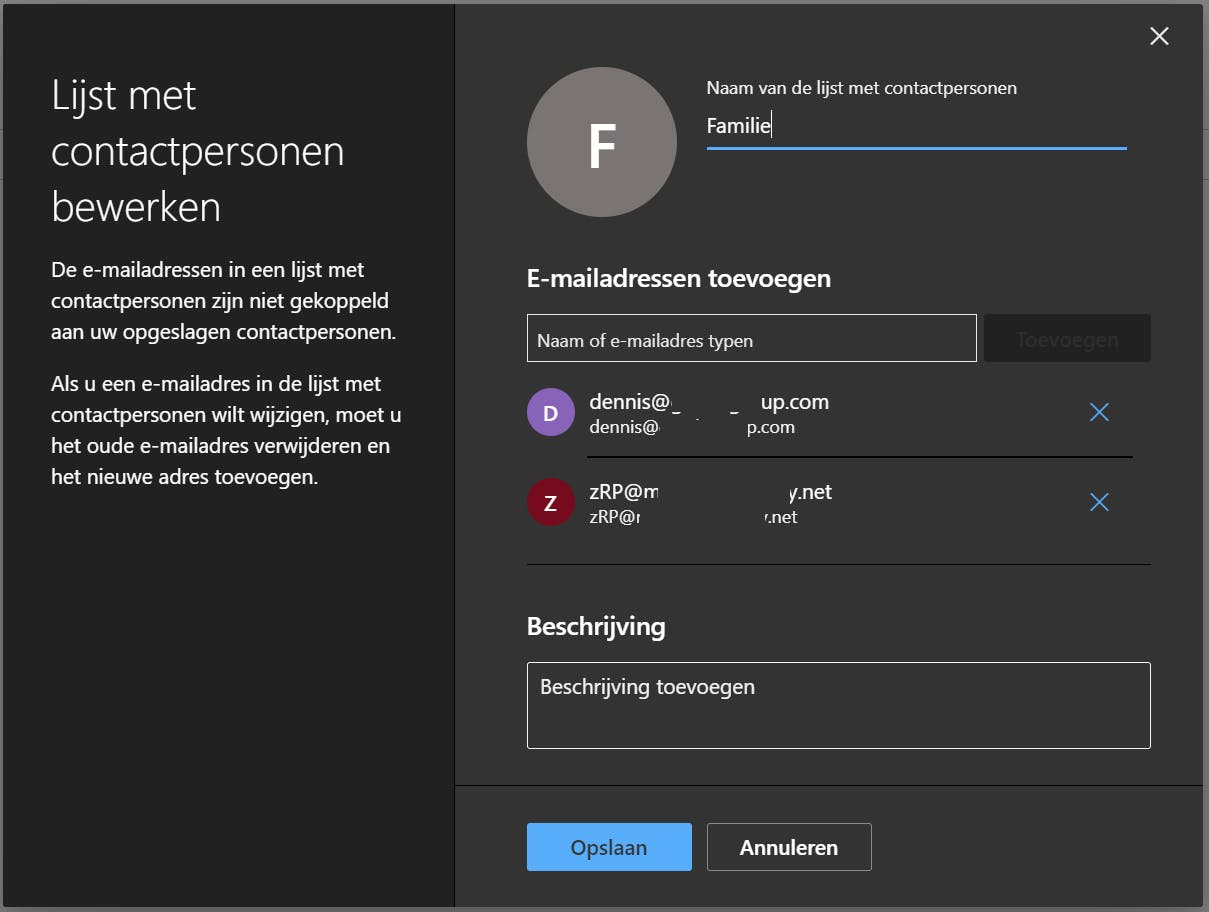Click the 'Beschrijving toevoegen' text box

tap(838, 705)
